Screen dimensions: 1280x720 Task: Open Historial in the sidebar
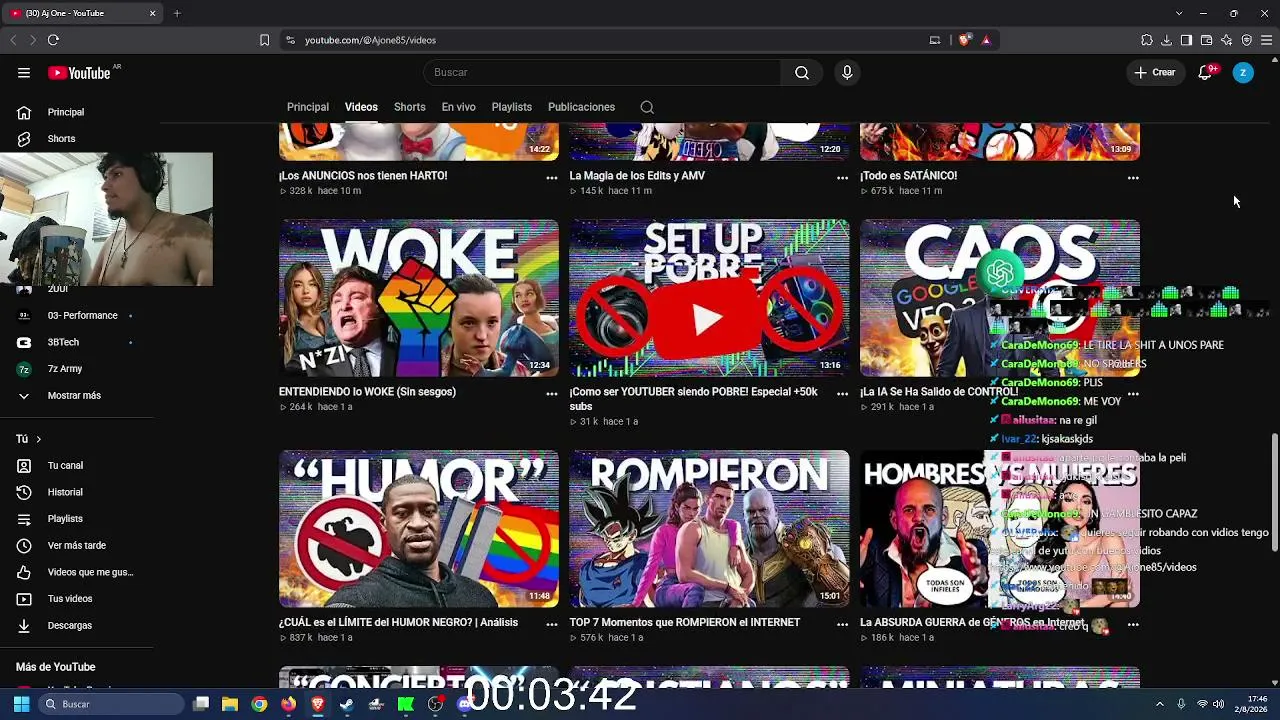point(65,492)
